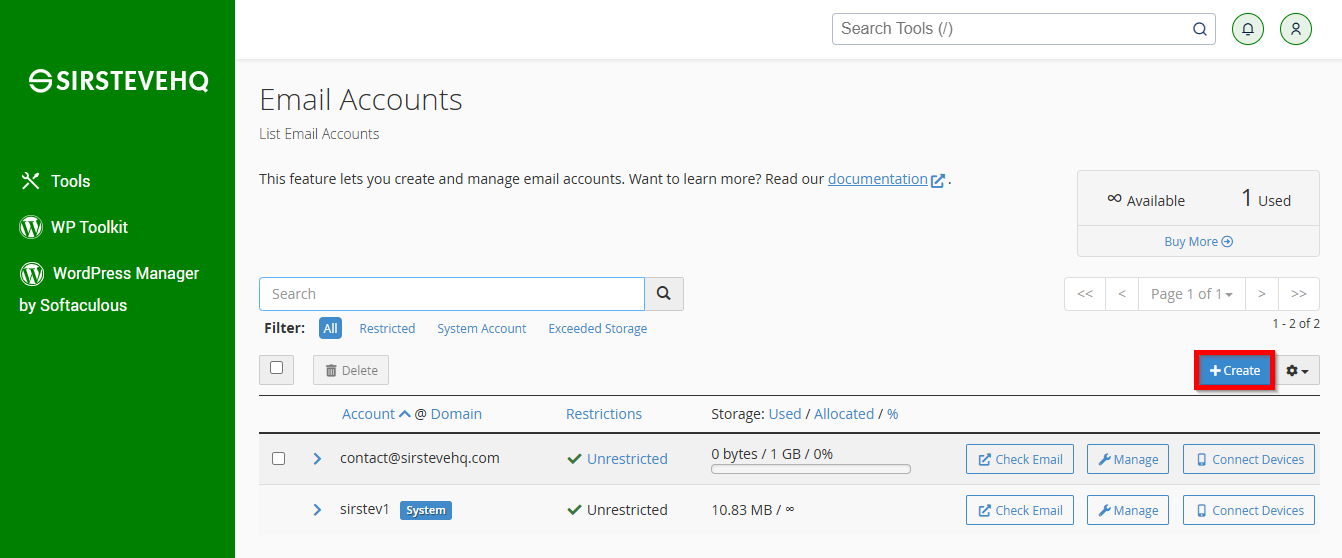Click the contact@sirstevehq.com address text
1342x558 pixels.
click(x=420, y=458)
